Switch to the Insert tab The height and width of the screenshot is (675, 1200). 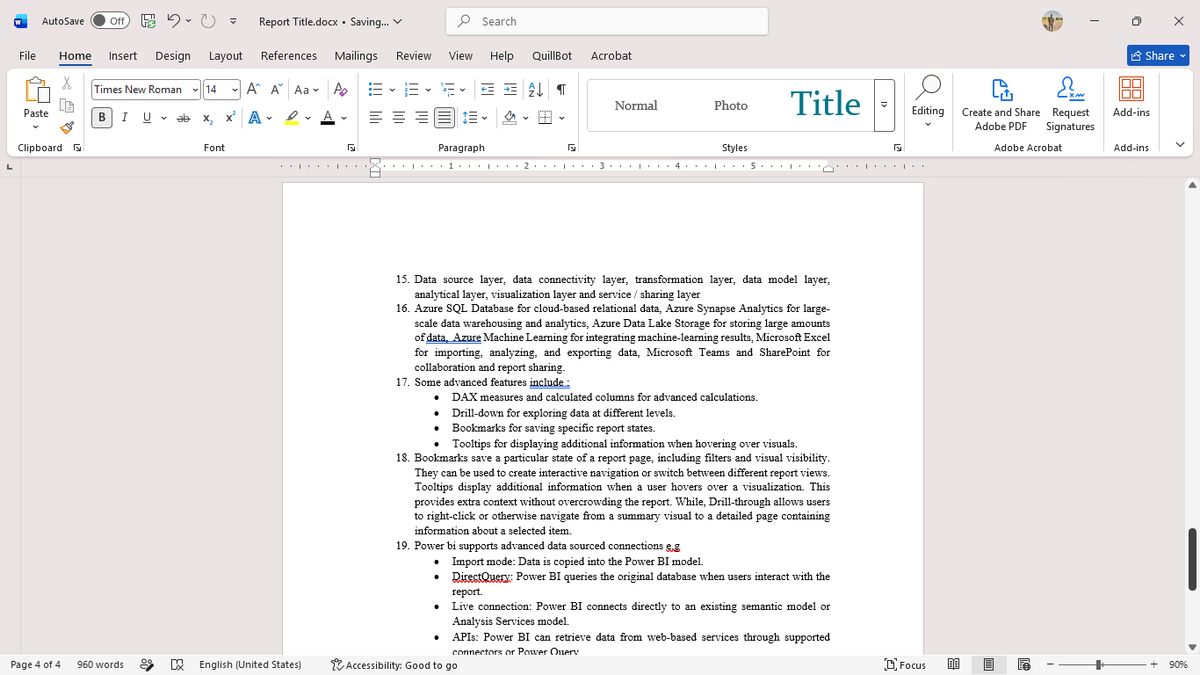[x=123, y=56]
